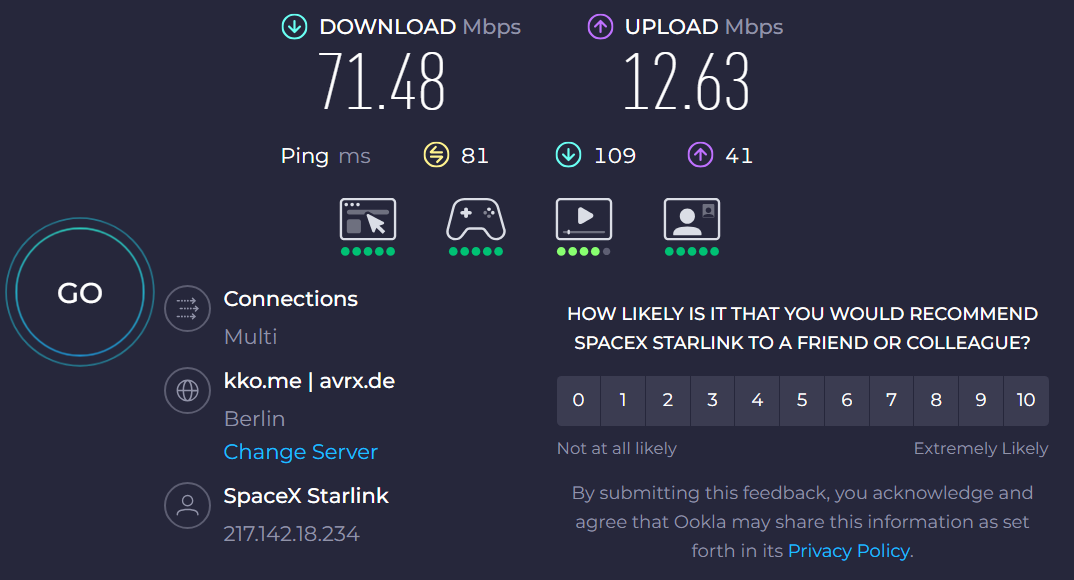Choose rating 5 in recommendation scale
This screenshot has width=1074, height=580.
coord(802,401)
